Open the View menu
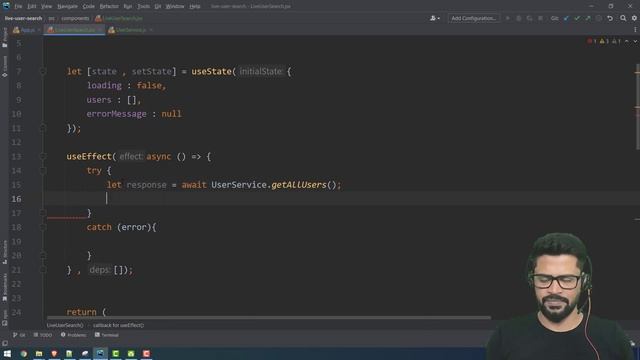This screenshot has width=640, height=360. click(46, 6)
